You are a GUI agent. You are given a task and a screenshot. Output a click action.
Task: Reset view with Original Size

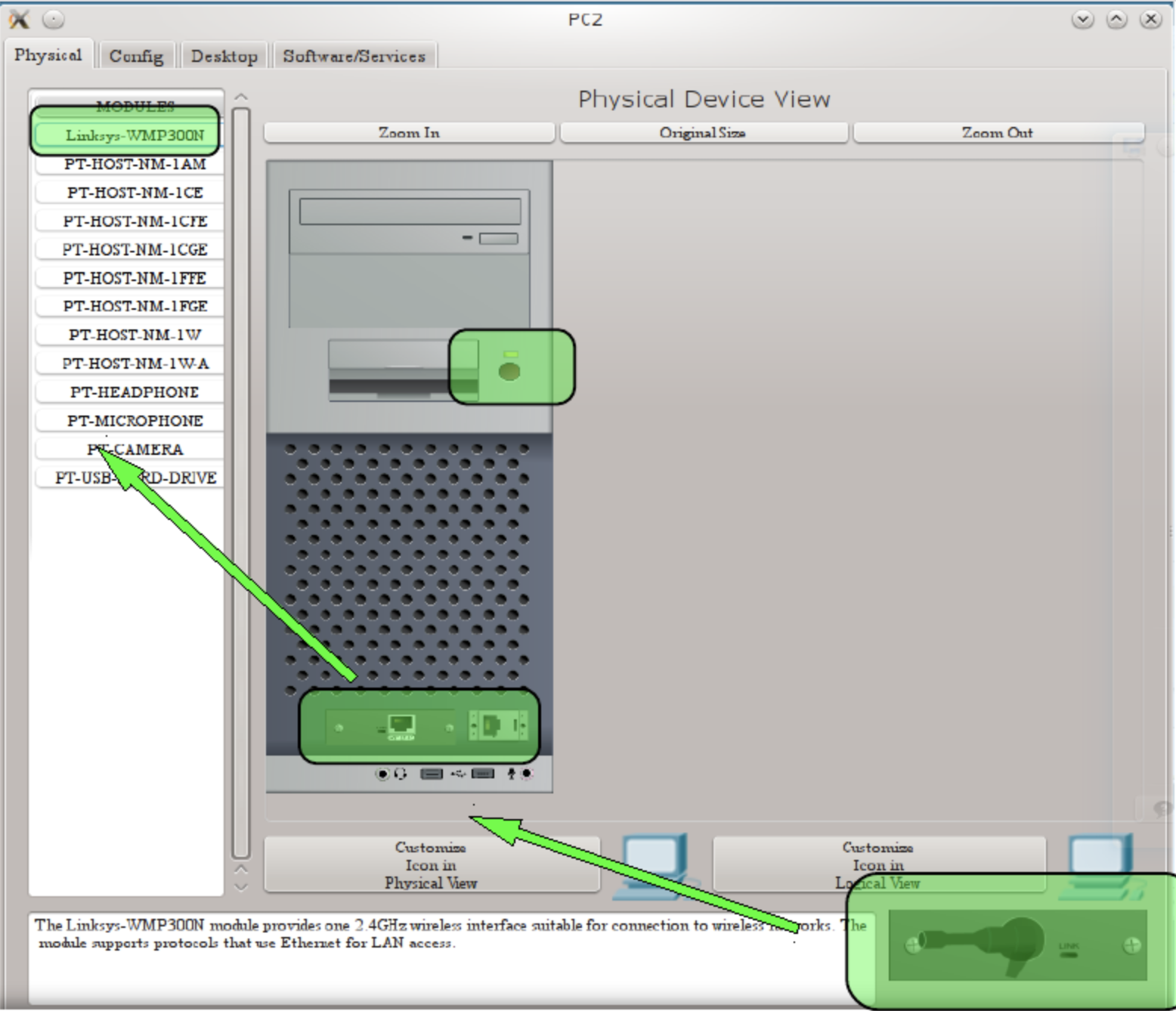[703, 133]
